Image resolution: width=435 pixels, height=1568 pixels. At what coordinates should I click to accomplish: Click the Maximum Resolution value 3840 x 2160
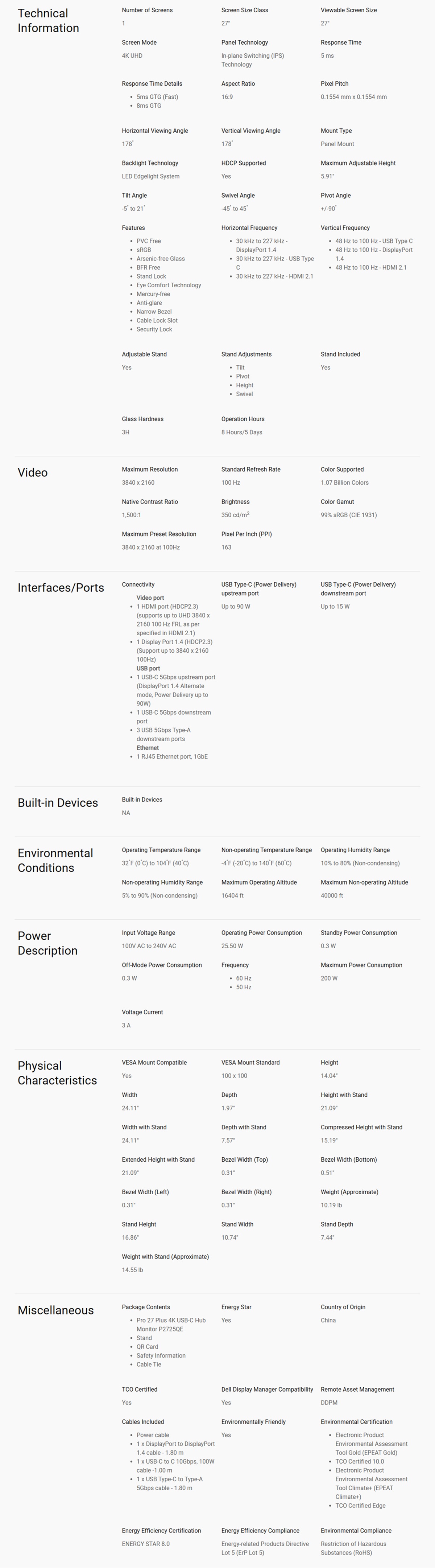(x=138, y=483)
